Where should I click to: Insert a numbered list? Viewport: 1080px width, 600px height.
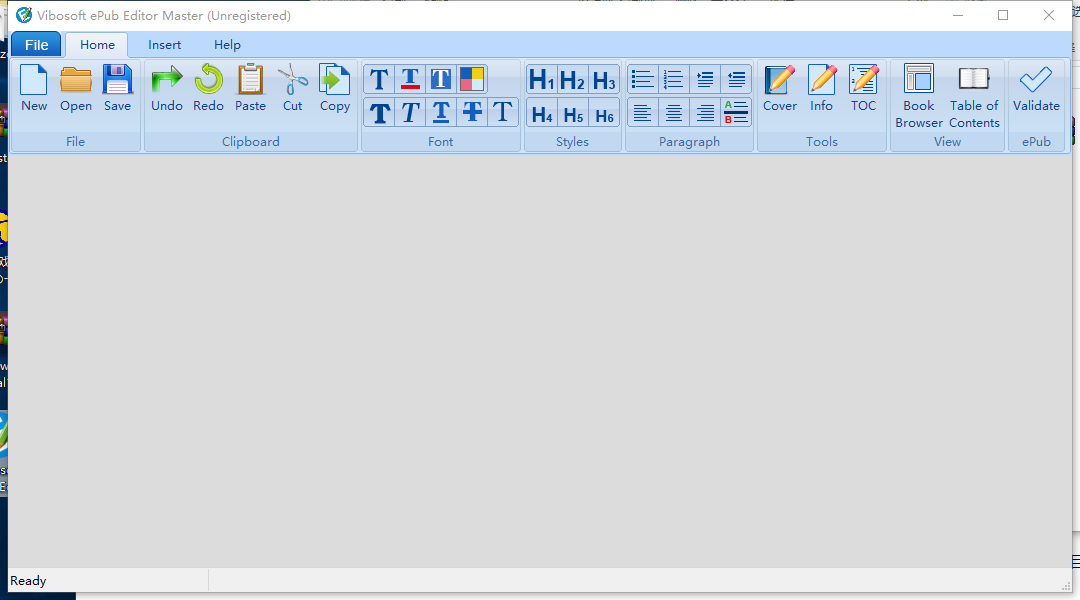(673, 78)
